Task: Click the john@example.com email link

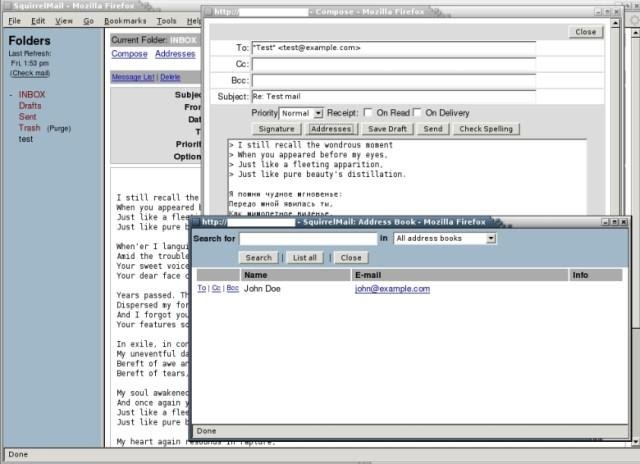Action: point(392,288)
